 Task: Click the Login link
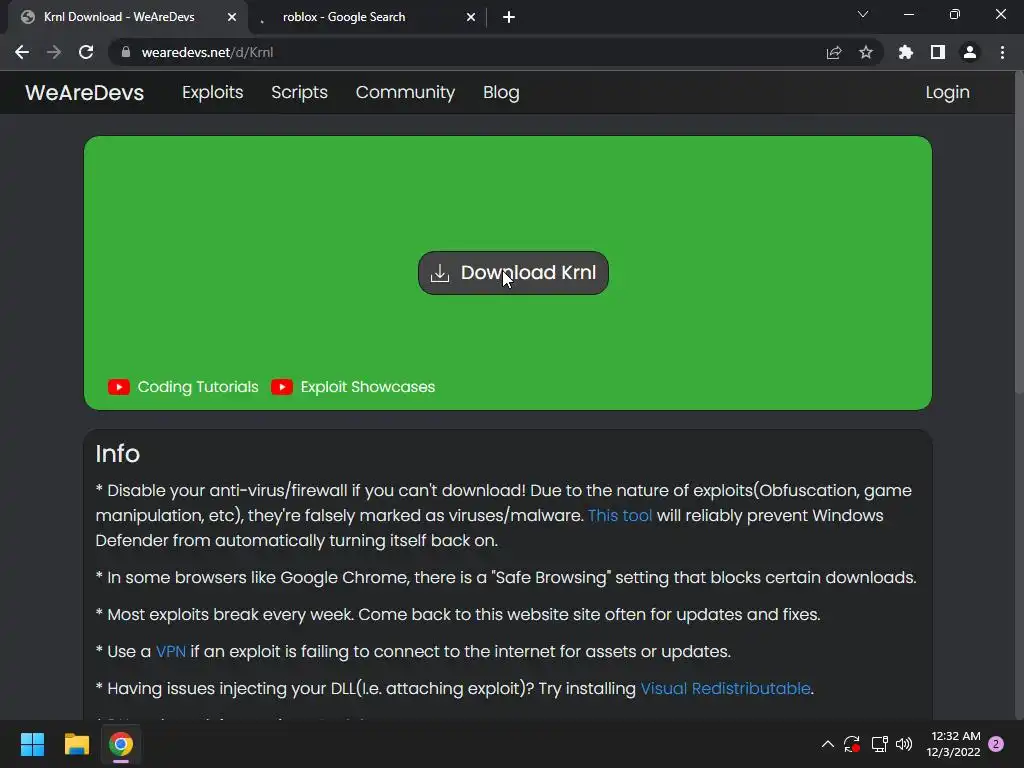[x=947, y=92]
